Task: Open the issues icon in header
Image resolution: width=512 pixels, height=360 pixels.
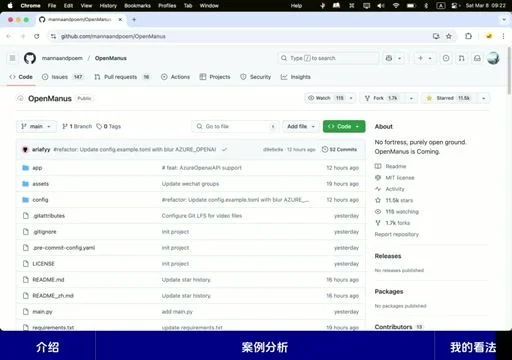Action: tap(446, 58)
